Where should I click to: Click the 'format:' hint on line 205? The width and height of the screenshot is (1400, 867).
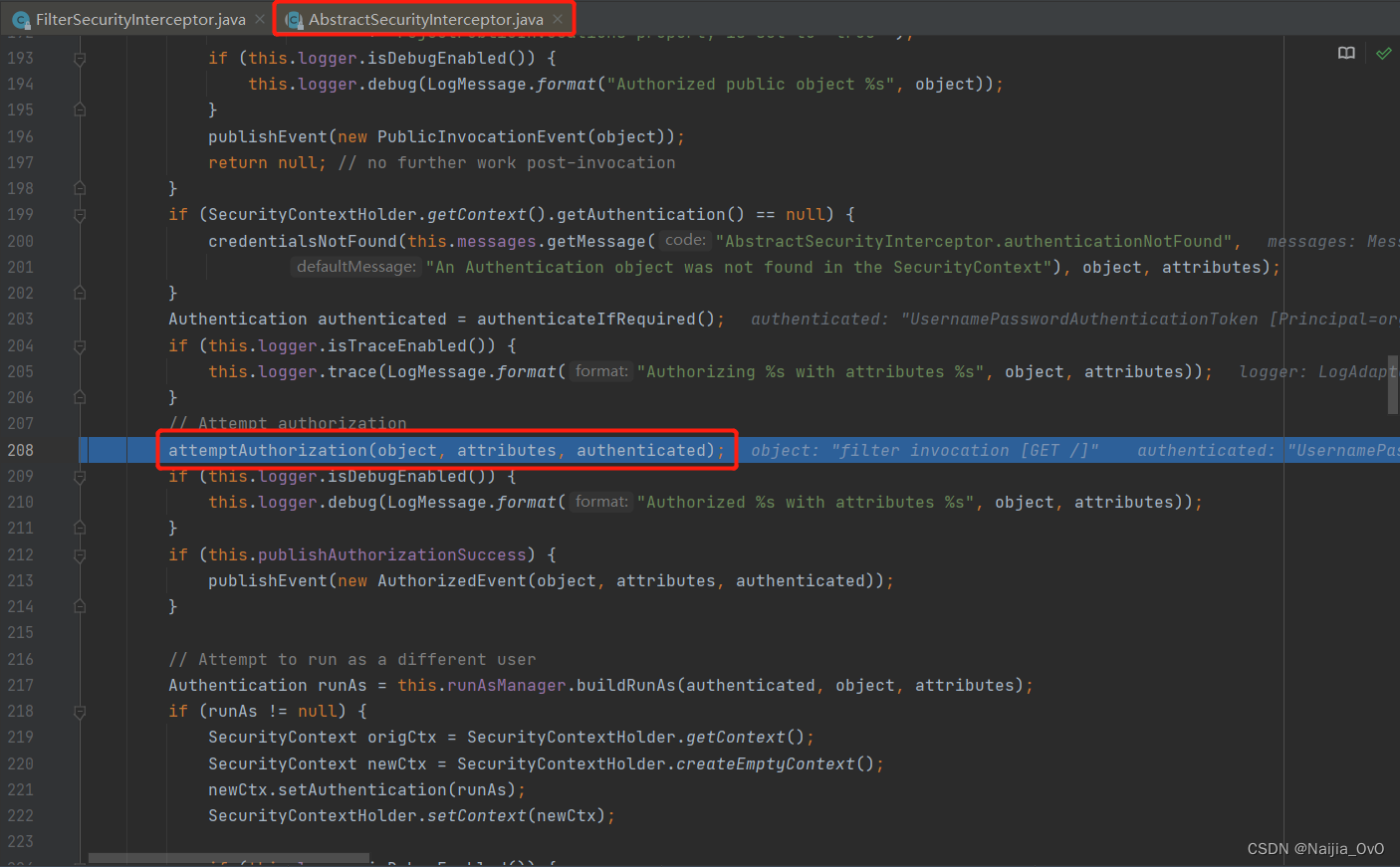(601, 370)
